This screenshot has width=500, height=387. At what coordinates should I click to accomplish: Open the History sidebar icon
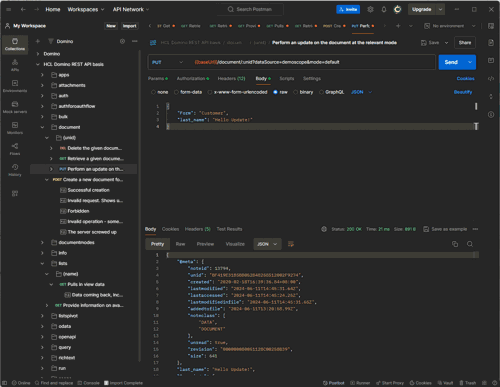click(15, 170)
